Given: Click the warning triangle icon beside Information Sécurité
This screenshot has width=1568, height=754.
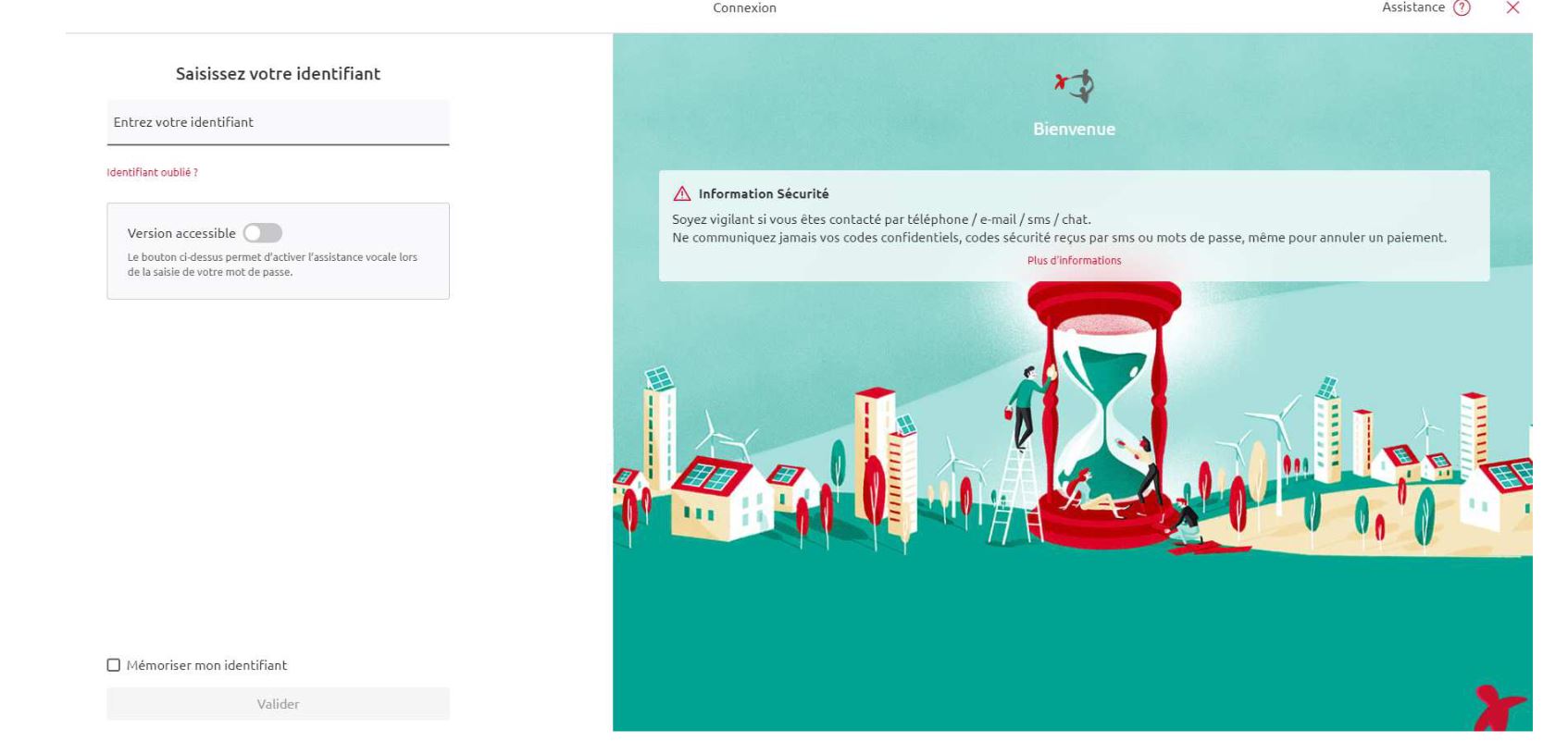Looking at the screenshot, I should (682, 194).
